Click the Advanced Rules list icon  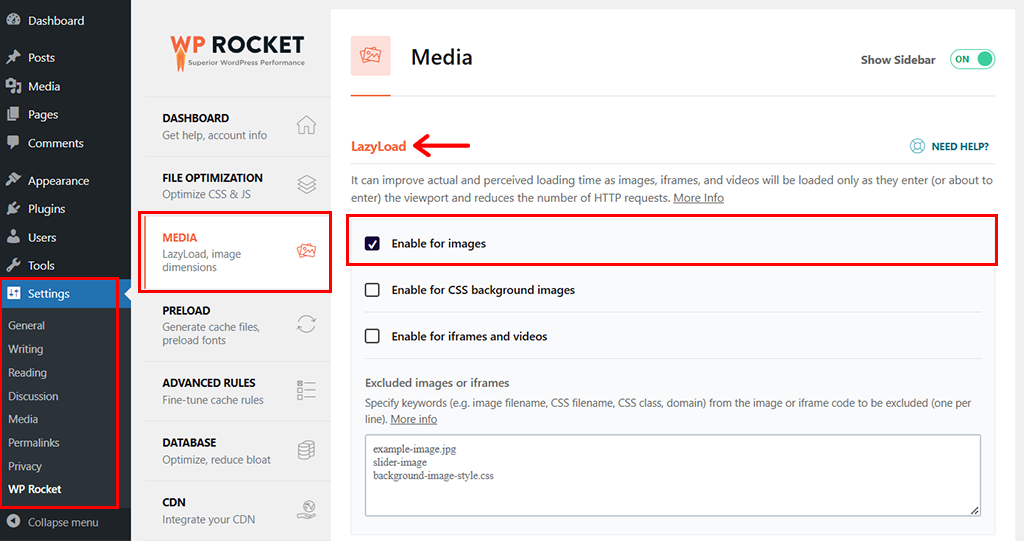[306, 390]
